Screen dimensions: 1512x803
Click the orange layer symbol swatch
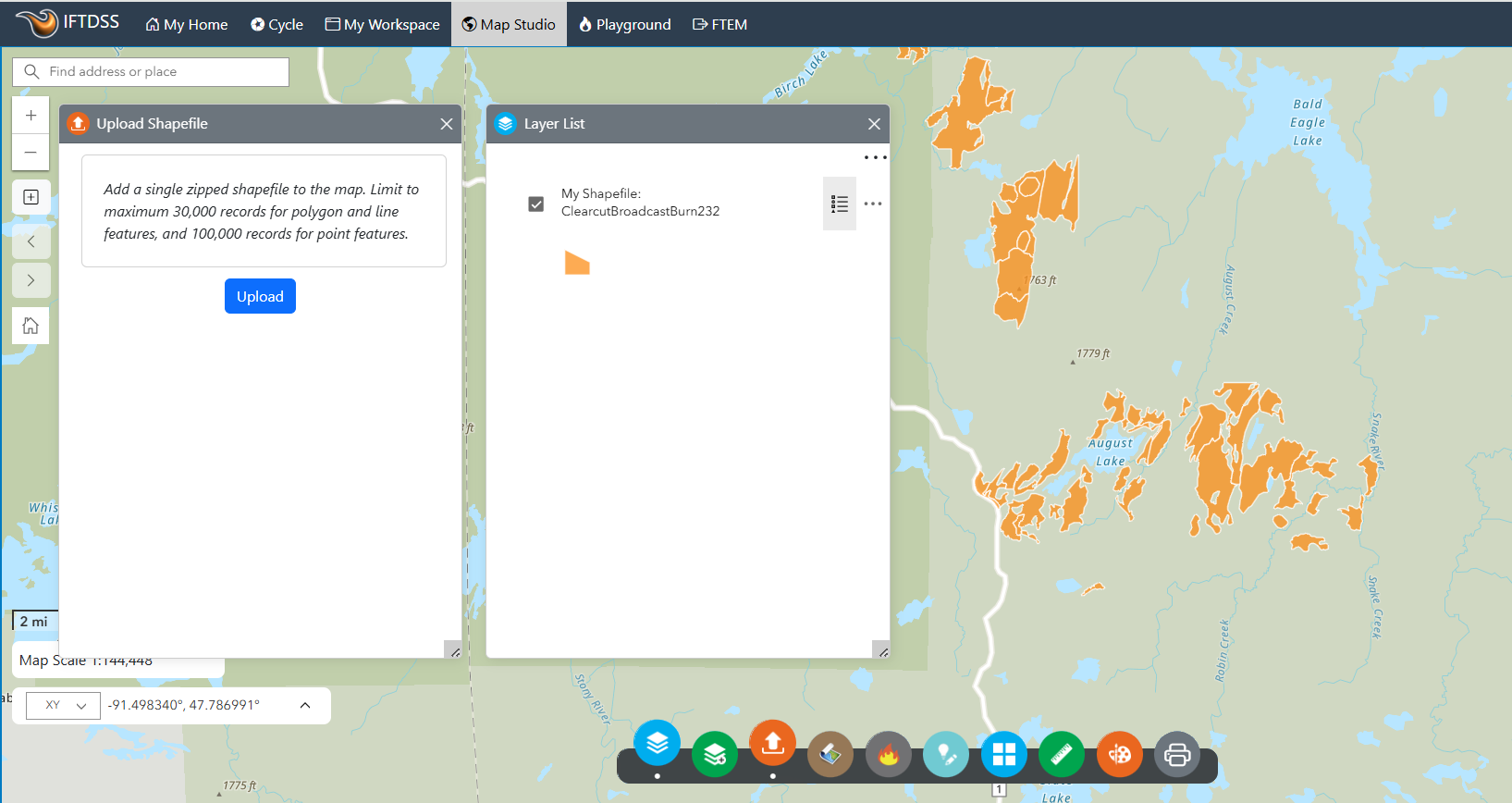tap(577, 263)
